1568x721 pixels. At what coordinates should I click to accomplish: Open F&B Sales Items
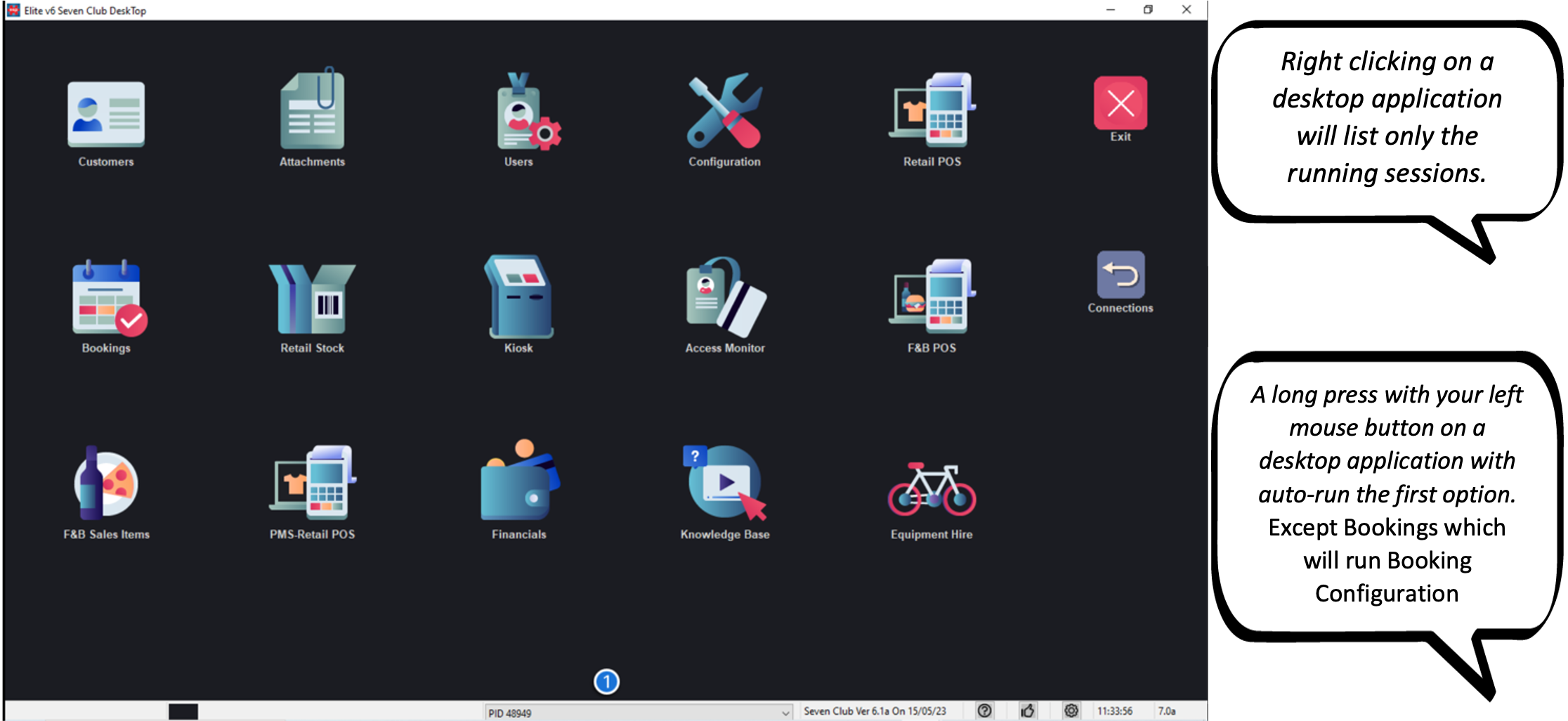click(x=106, y=483)
